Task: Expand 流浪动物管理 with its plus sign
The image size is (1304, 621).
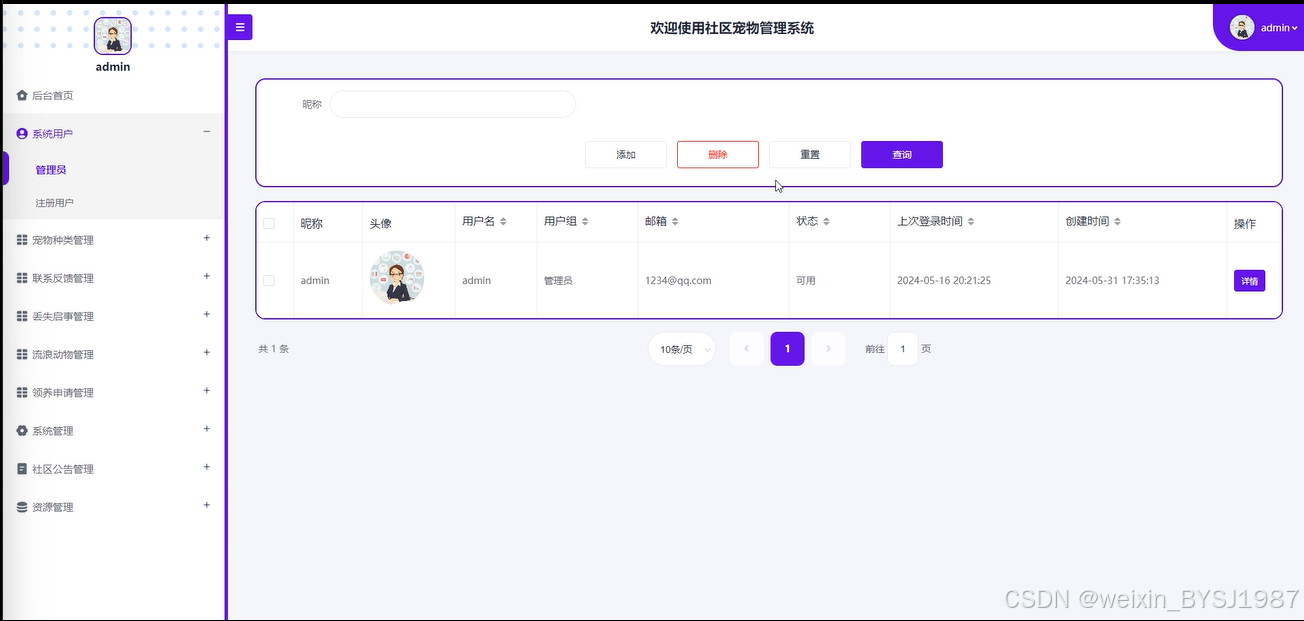Action: pyautogui.click(x=207, y=352)
